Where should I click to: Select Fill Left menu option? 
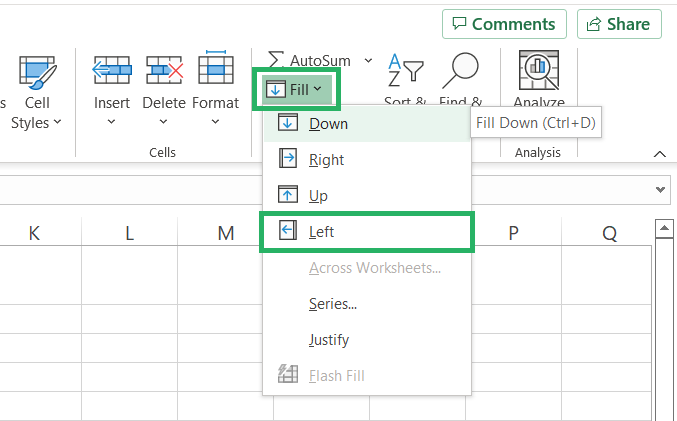322,232
